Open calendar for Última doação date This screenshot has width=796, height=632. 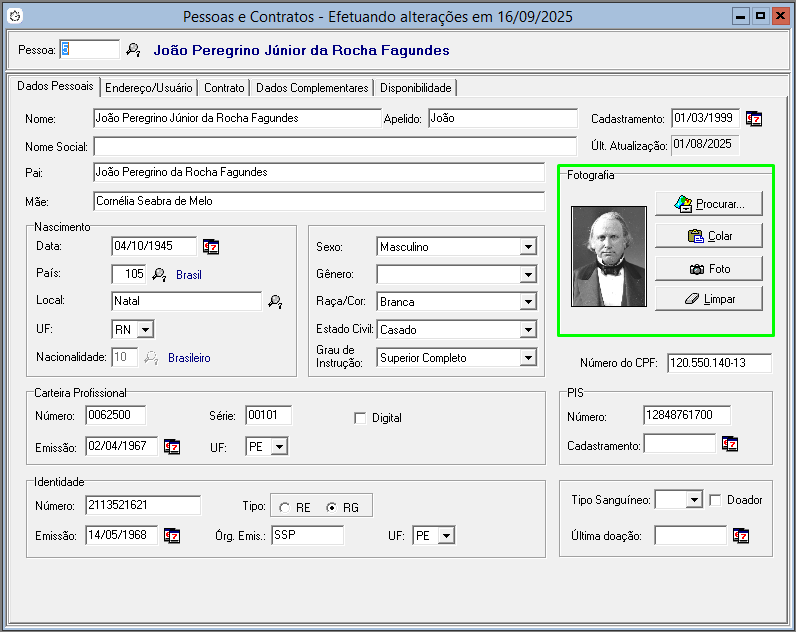pyautogui.click(x=741, y=536)
